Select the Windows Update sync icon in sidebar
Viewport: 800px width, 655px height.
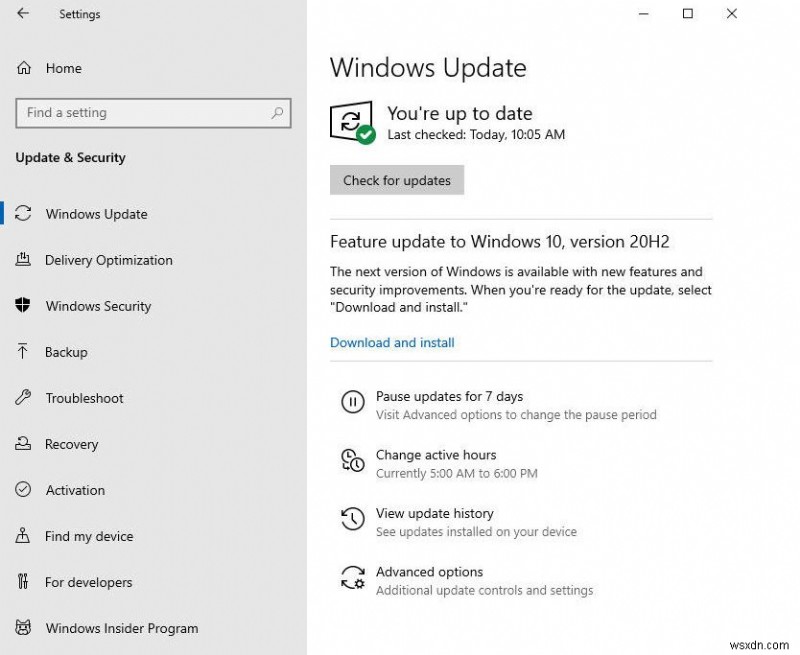pyautogui.click(x=22, y=213)
